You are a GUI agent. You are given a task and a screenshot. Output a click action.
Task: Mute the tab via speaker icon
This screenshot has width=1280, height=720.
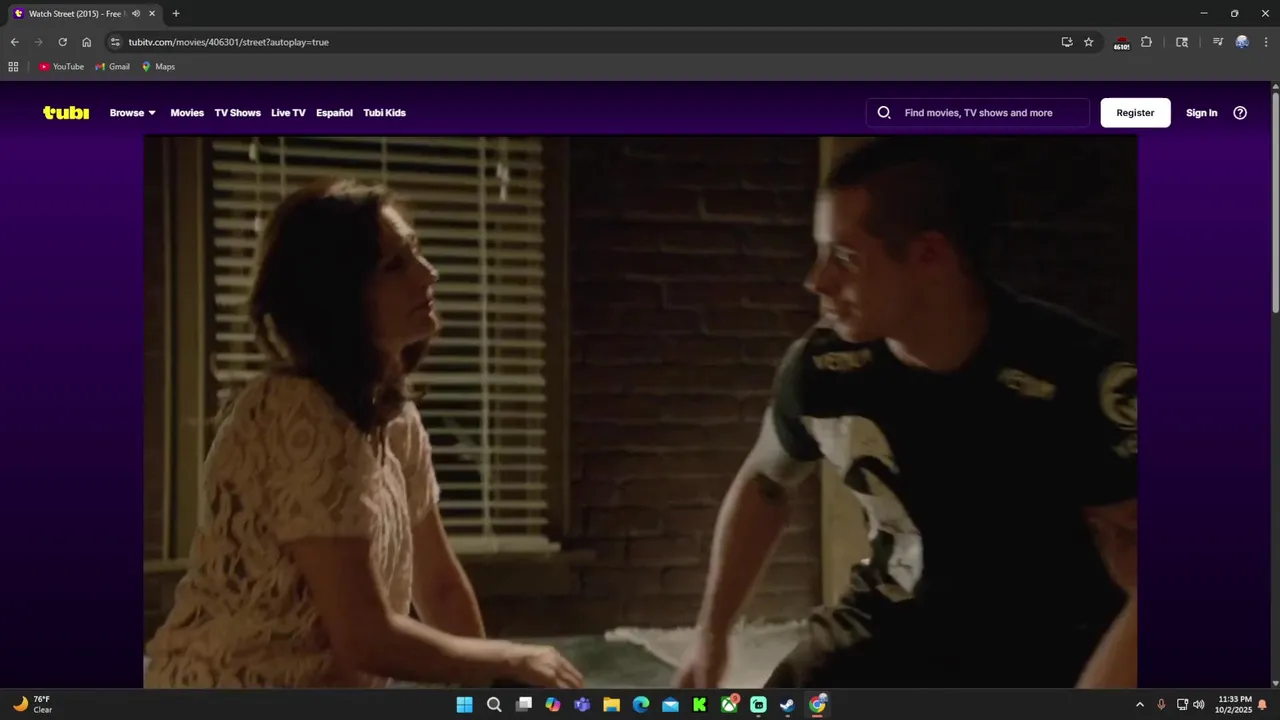click(136, 14)
